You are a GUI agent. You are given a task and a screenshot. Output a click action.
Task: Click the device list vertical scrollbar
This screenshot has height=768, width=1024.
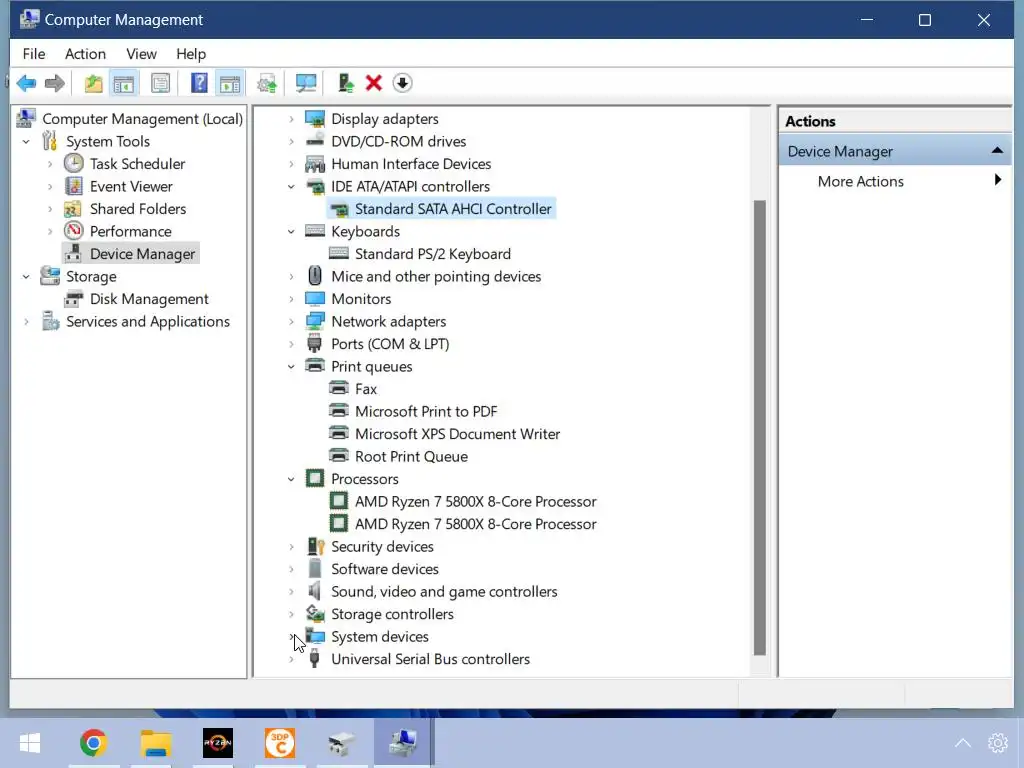(759, 428)
